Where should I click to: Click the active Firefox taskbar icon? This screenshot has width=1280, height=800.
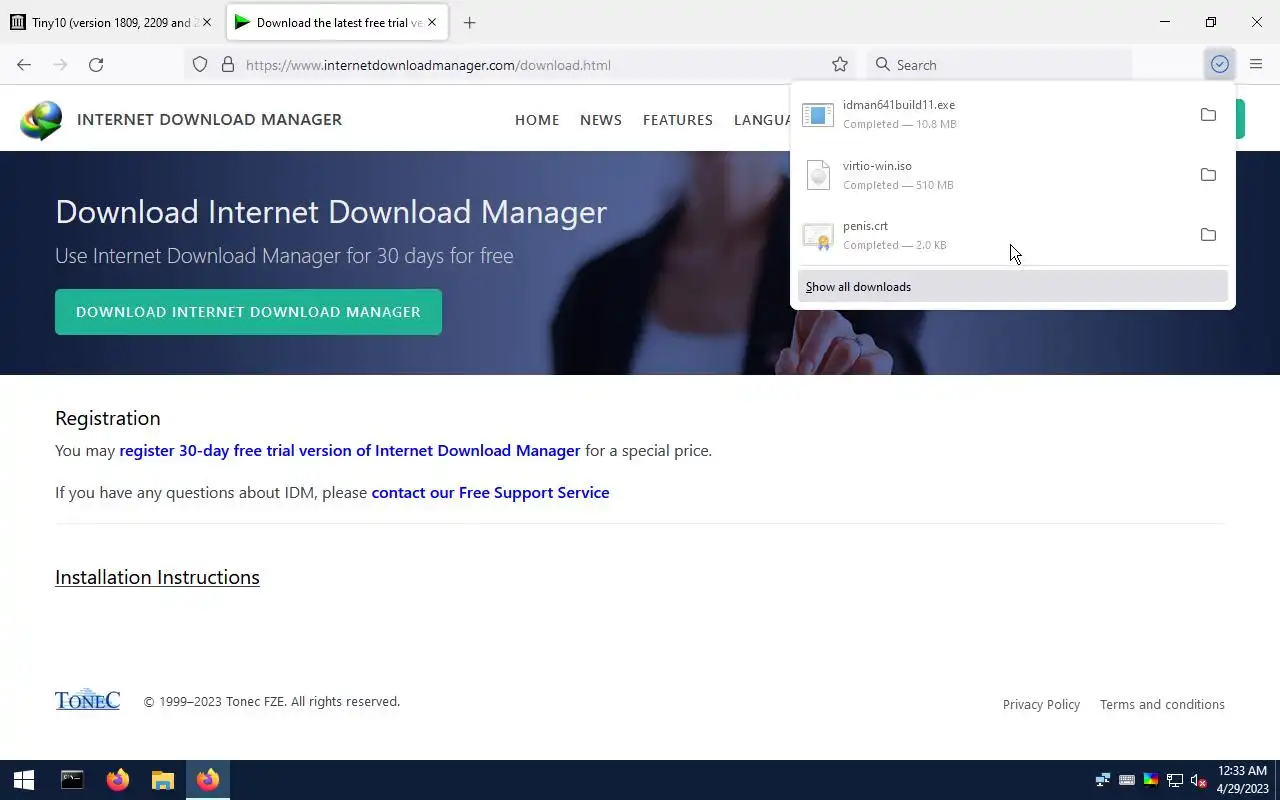(x=208, y=780)
